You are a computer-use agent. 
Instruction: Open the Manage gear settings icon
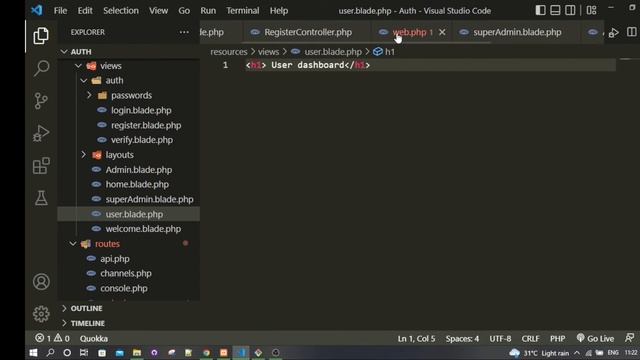tap(41, 314)
